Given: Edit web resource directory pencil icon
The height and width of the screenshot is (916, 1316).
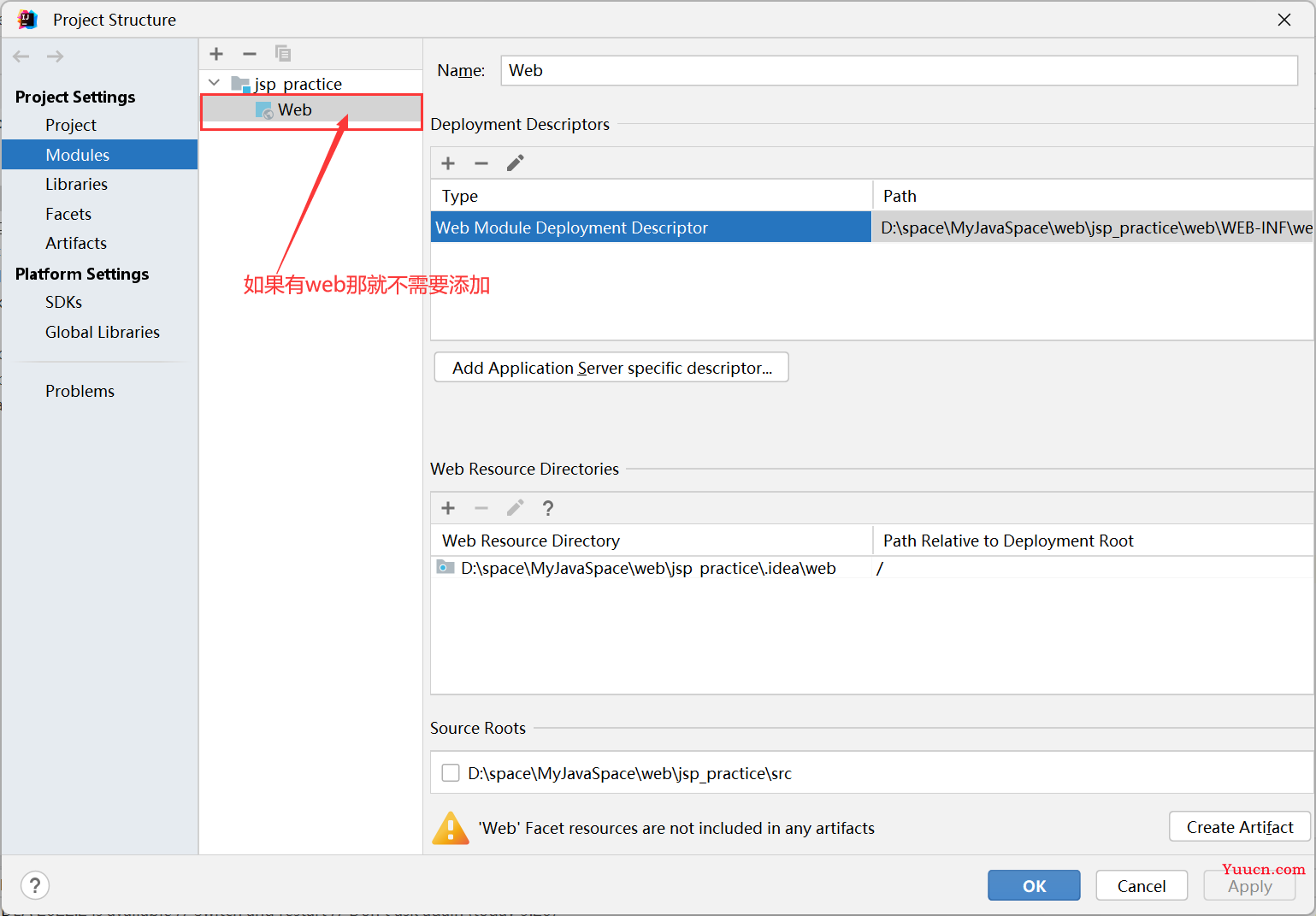Looking at the screenshot, I should pyautogui.click(x=515, y=508).
